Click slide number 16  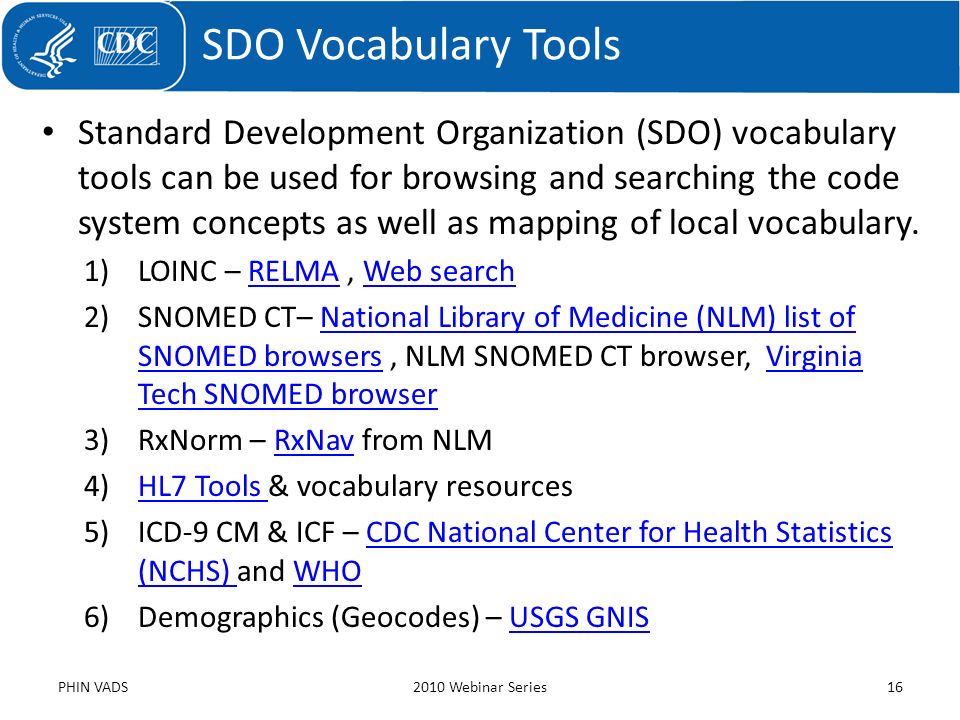pos(894,687)
